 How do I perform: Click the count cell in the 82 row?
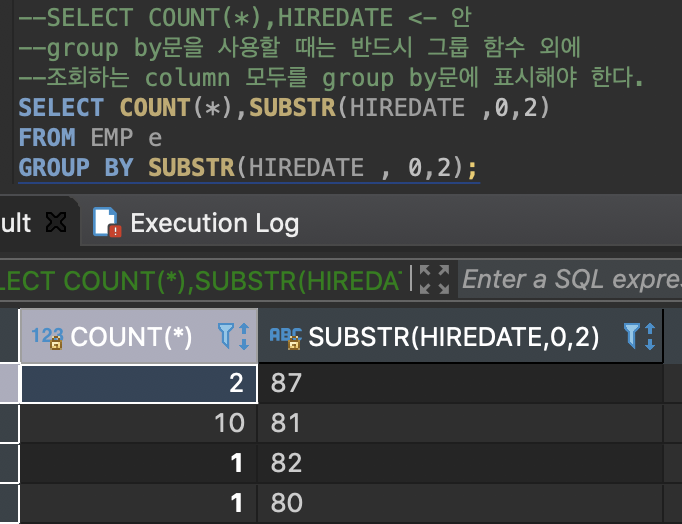[x=139, y=463]
